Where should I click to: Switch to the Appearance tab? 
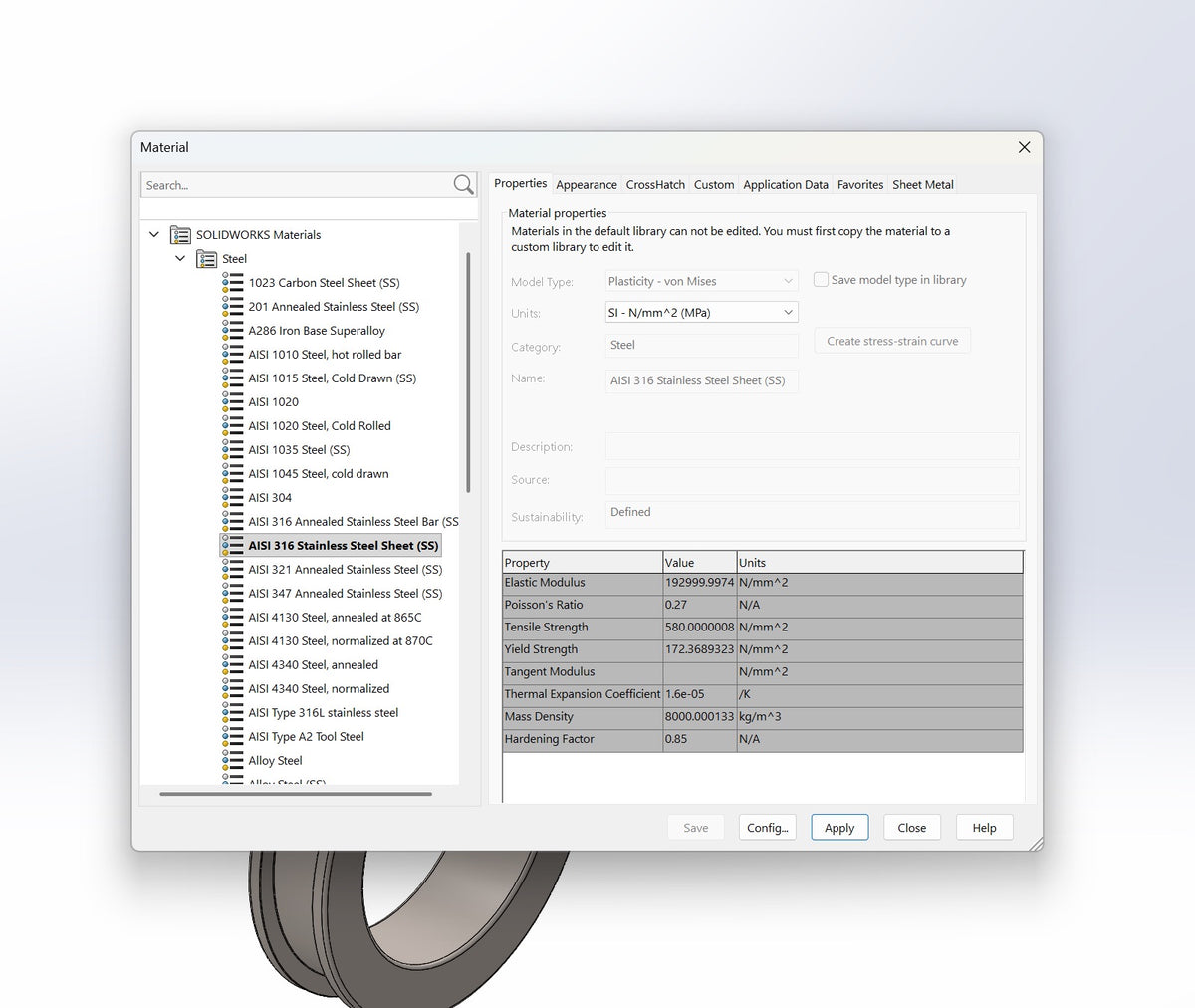[x=587, y=185]
